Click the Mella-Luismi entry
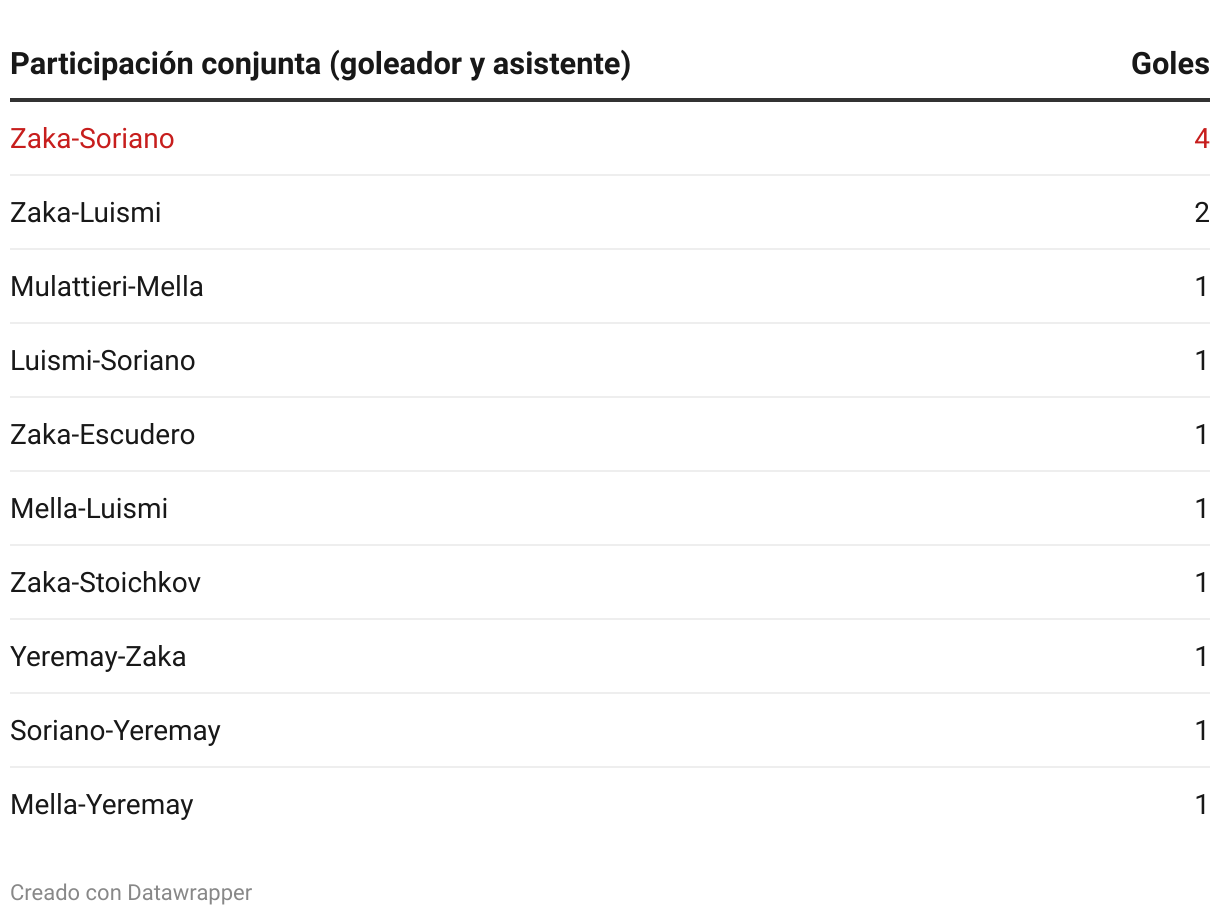This screenshot has width=1220, height=916. click(89, 509)
